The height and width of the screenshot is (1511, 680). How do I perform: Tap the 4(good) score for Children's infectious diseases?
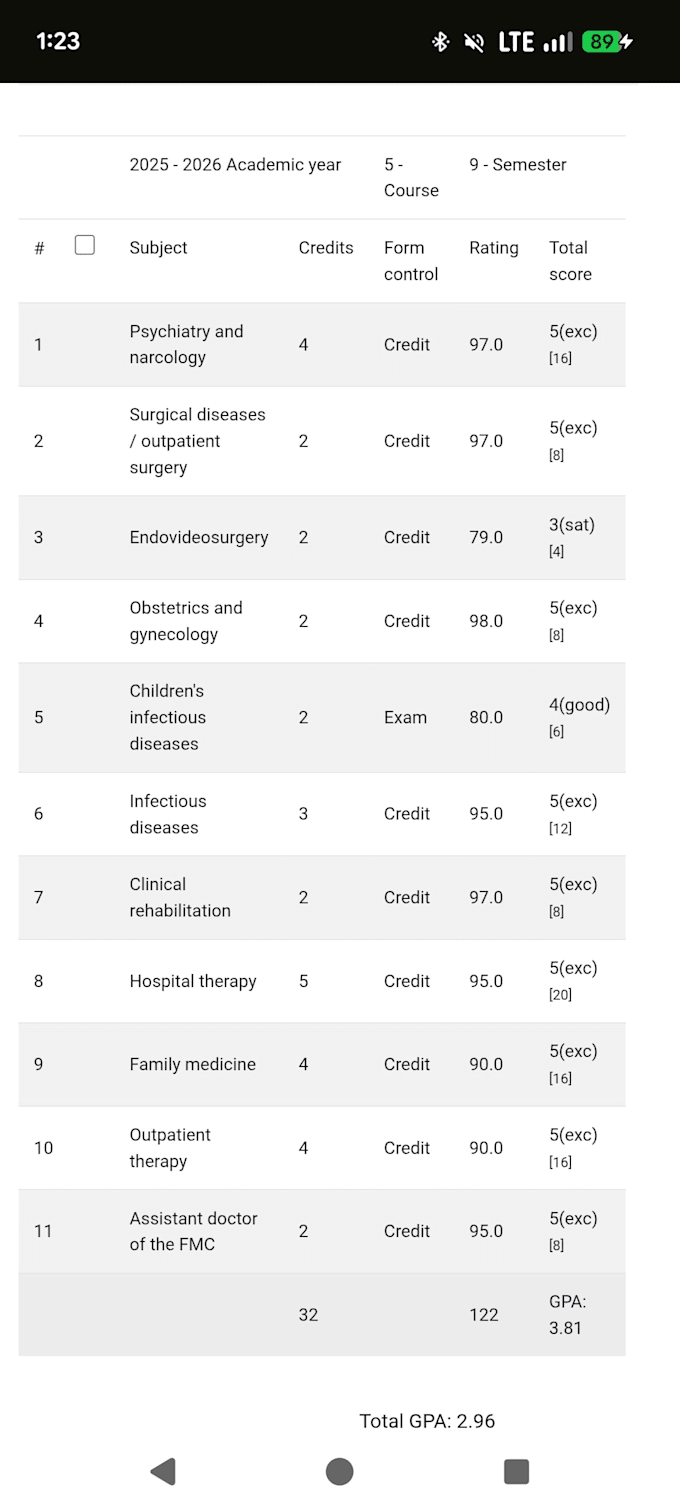579,705
